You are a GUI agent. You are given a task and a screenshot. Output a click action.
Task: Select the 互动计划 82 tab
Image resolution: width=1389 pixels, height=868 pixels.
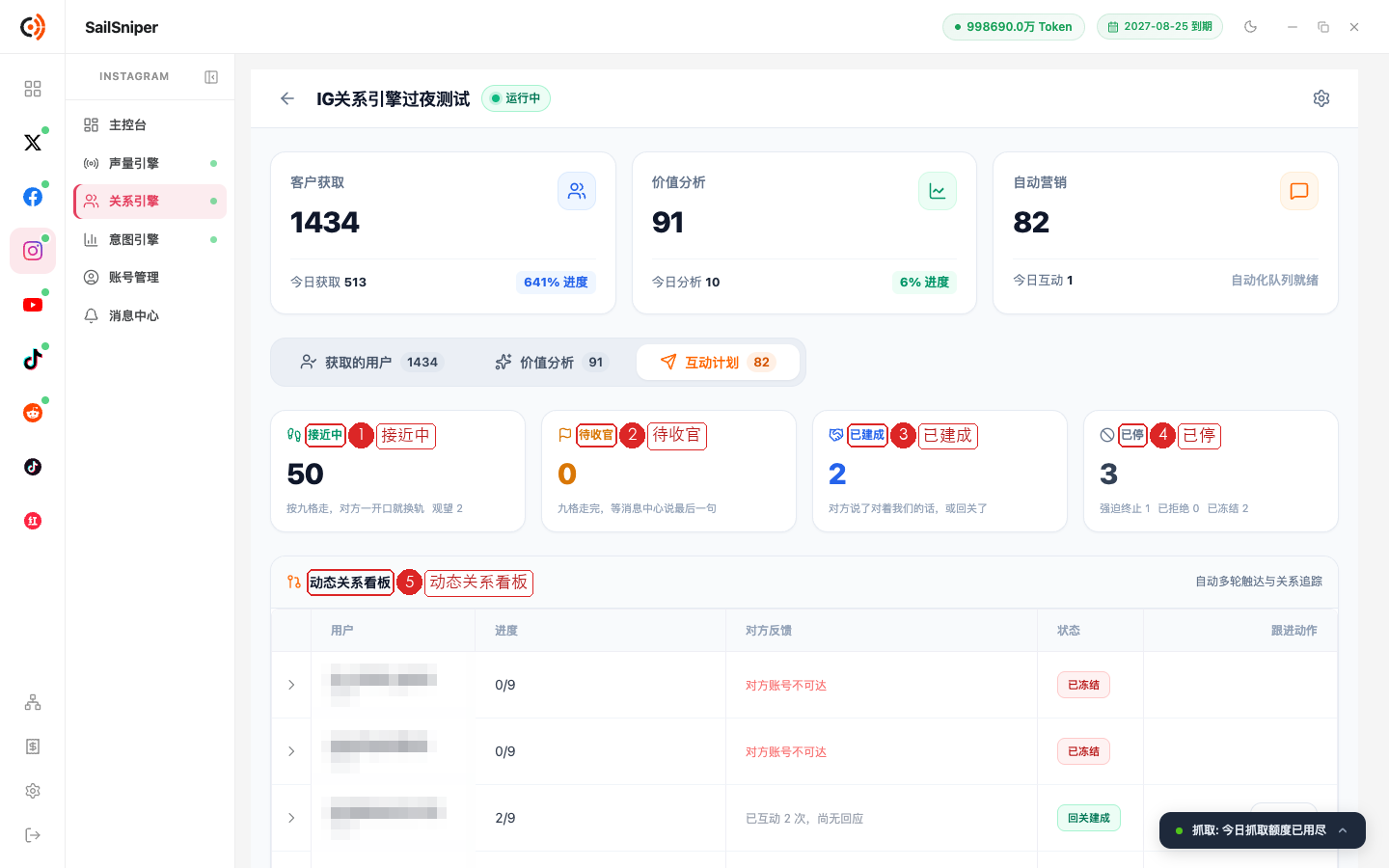pos(719,362)
